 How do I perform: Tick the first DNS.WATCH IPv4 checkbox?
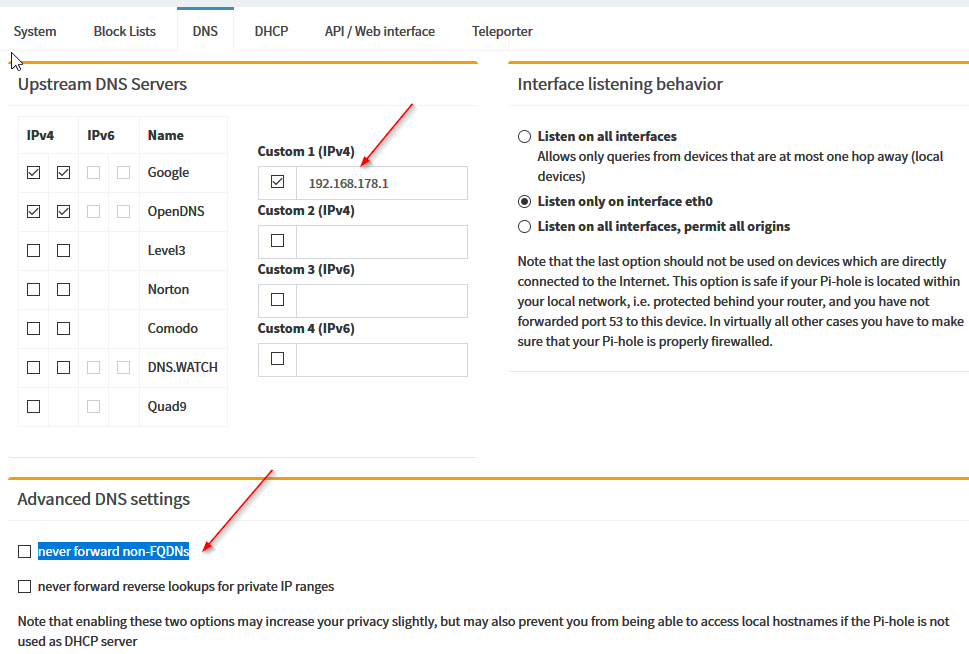click(34, 368)
